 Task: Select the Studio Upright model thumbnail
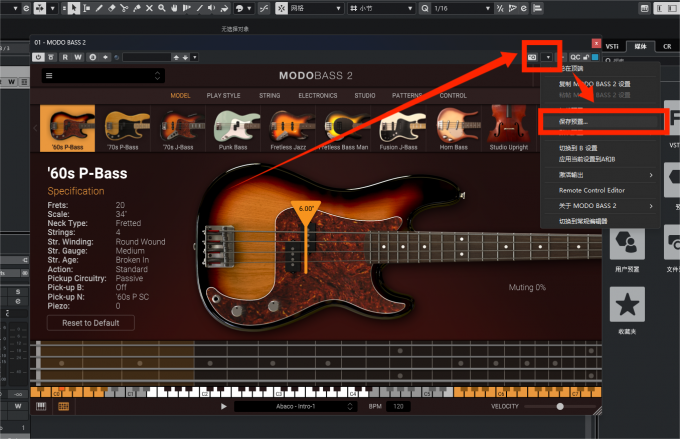(x=509, y=128)
